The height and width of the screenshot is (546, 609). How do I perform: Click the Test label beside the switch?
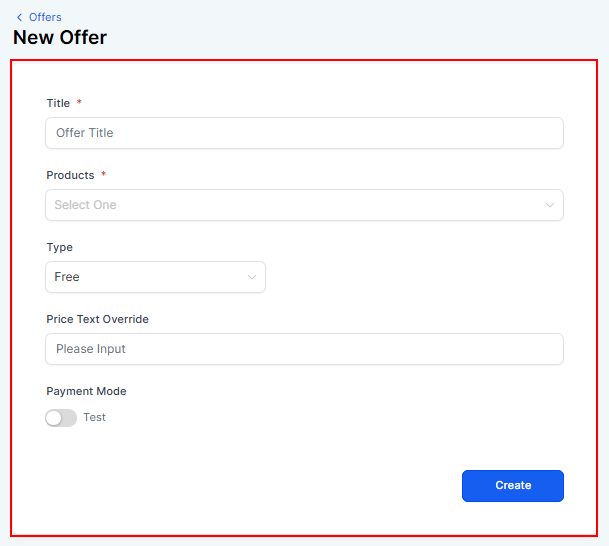pos(95,418)
